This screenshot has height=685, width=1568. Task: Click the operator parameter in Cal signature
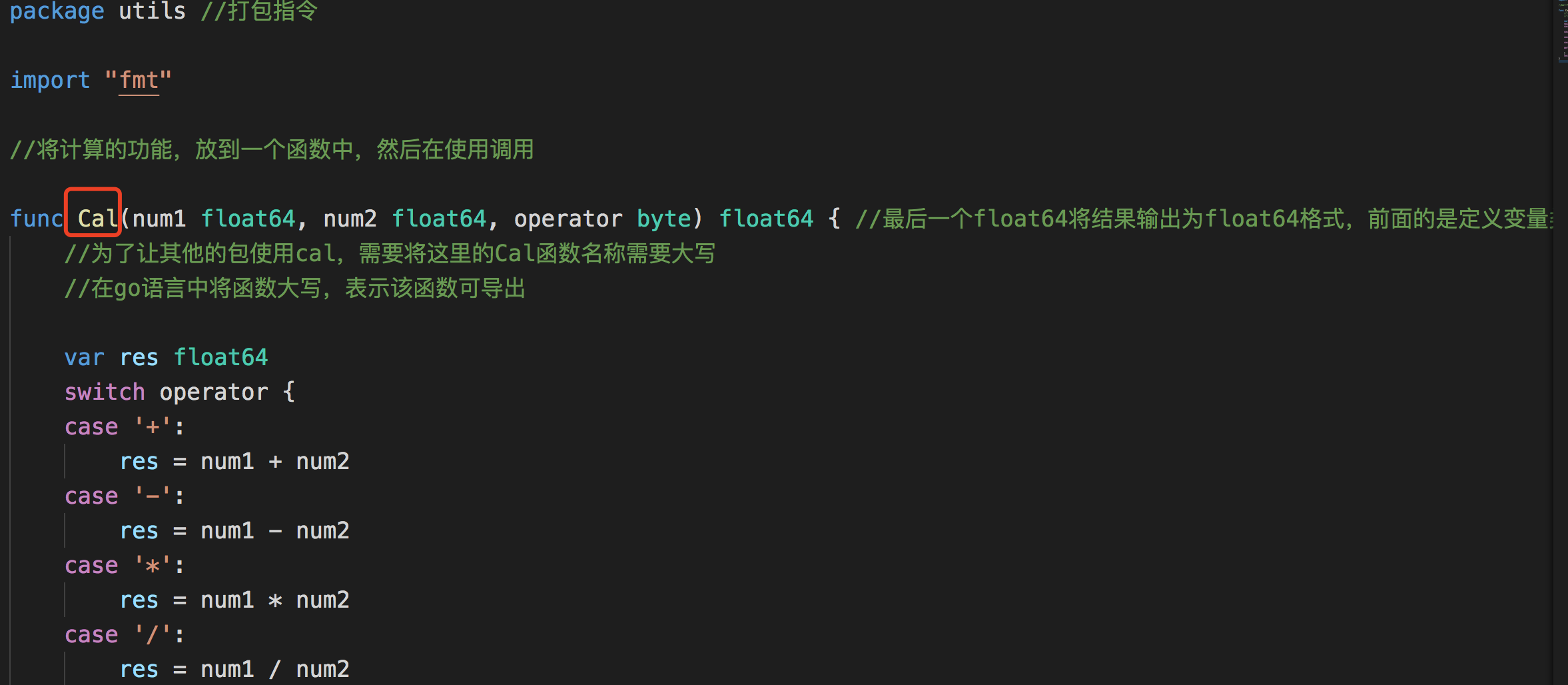[568, 219]
